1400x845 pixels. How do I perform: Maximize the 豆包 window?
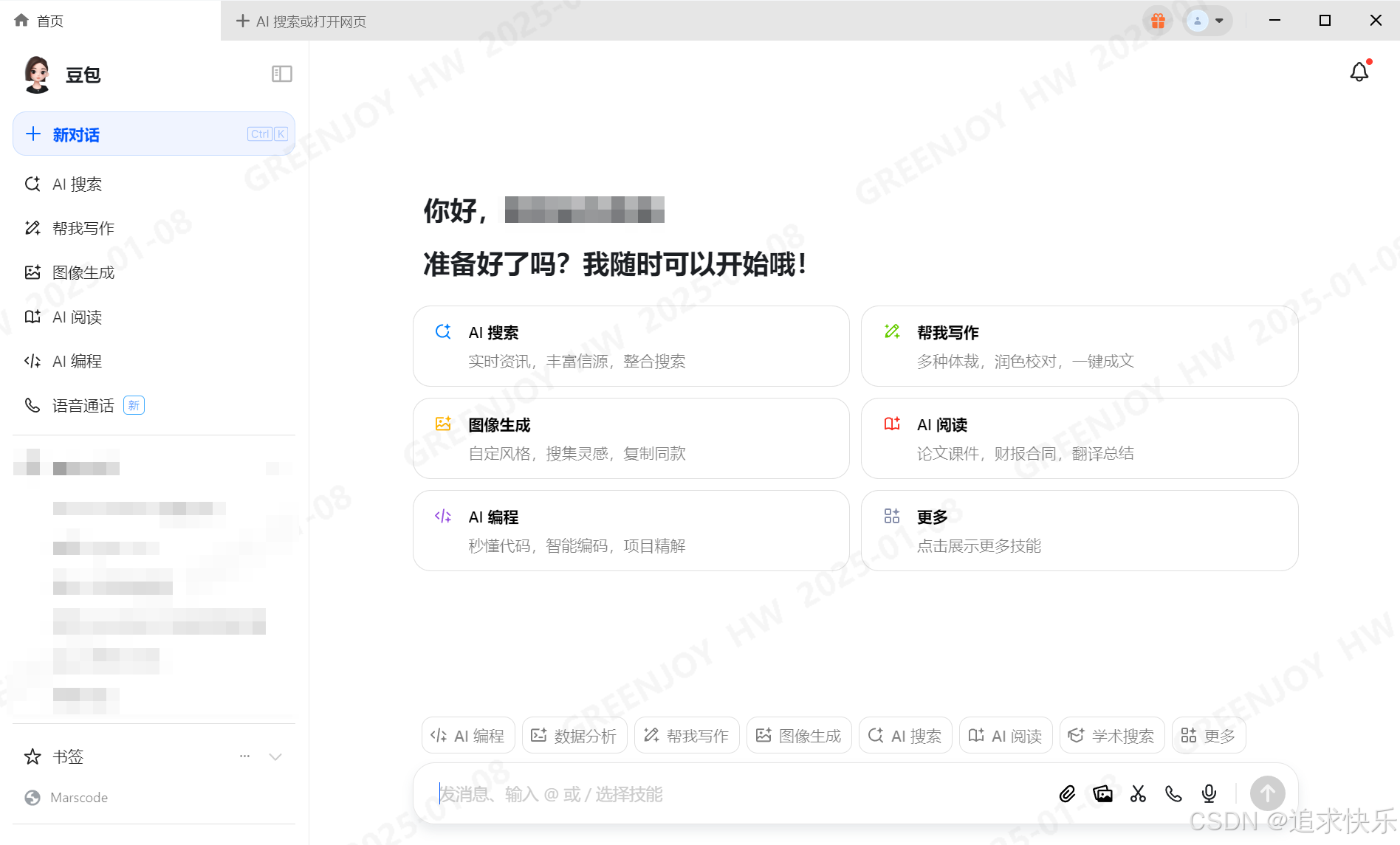[x=1325, y=21]
